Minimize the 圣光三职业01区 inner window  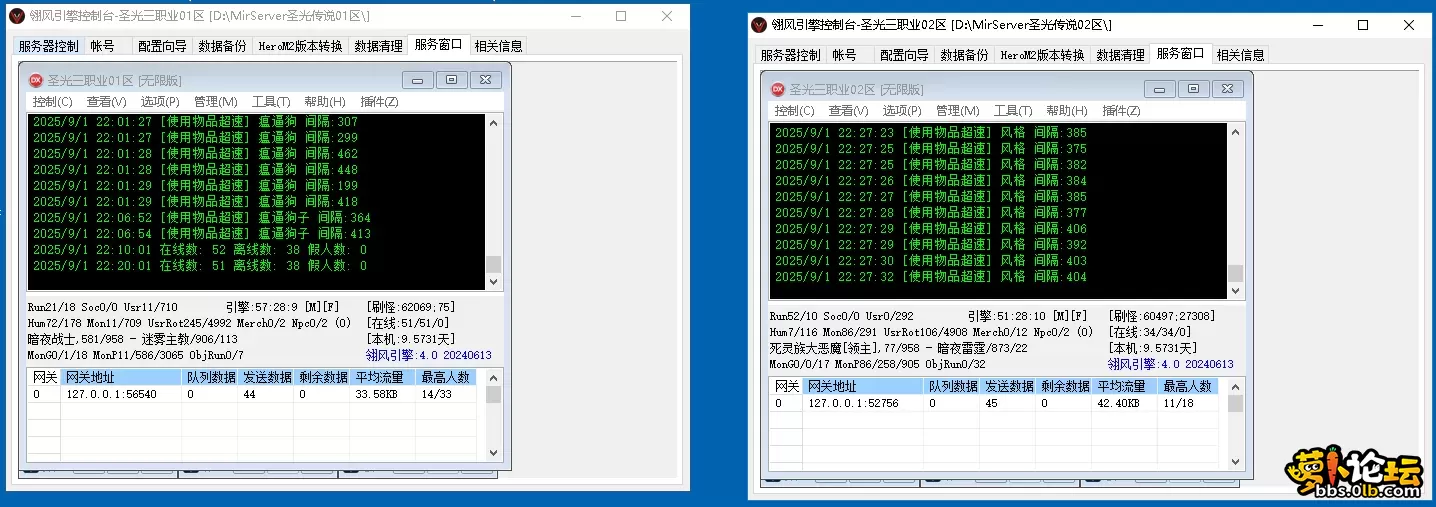(417, 80)
